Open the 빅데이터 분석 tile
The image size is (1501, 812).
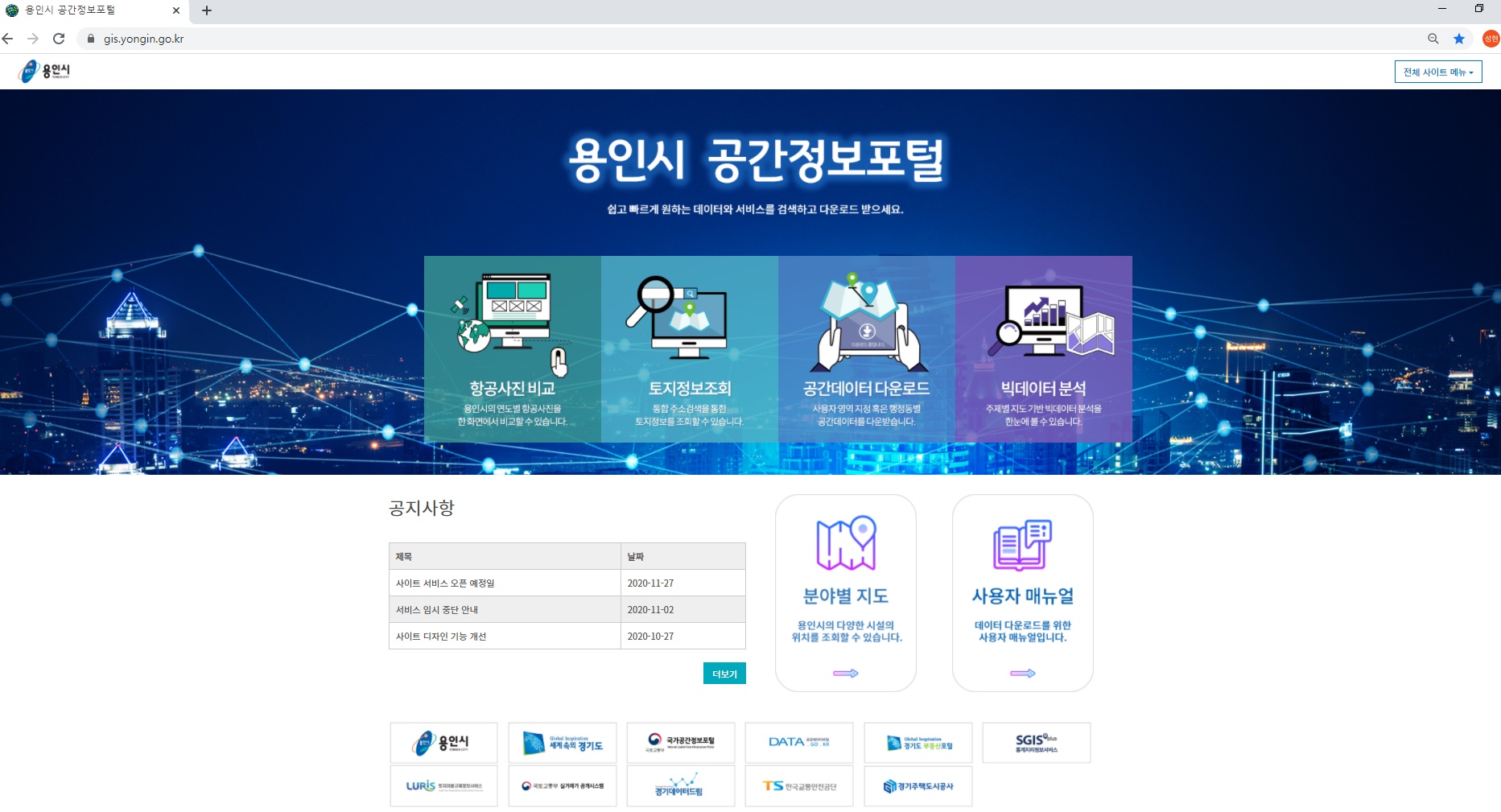coord(1043,348)
